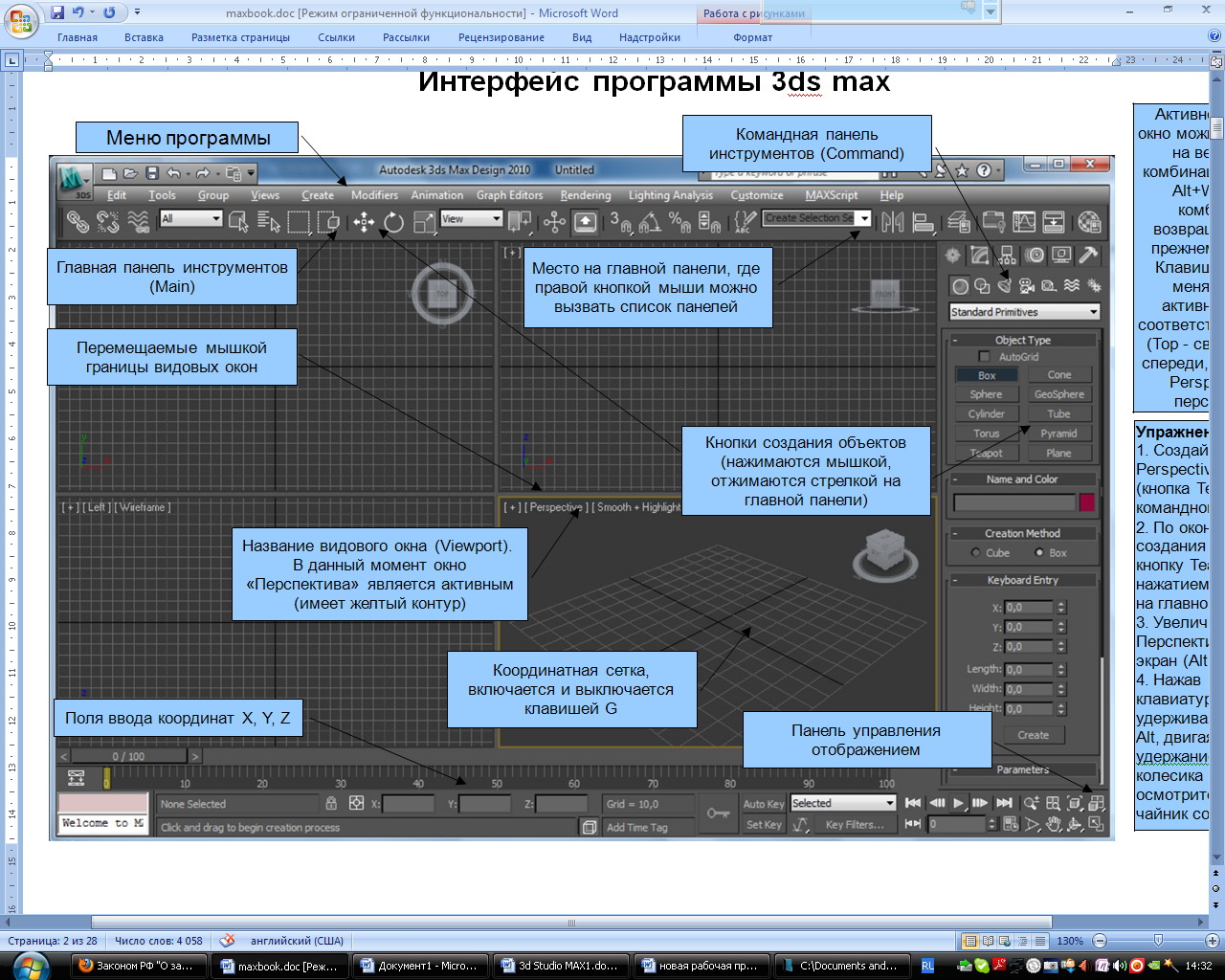Activate the Select and Rotate tool
Image resolution: width=1225 pixels, height=980 pixels.
tap(394, 222)
